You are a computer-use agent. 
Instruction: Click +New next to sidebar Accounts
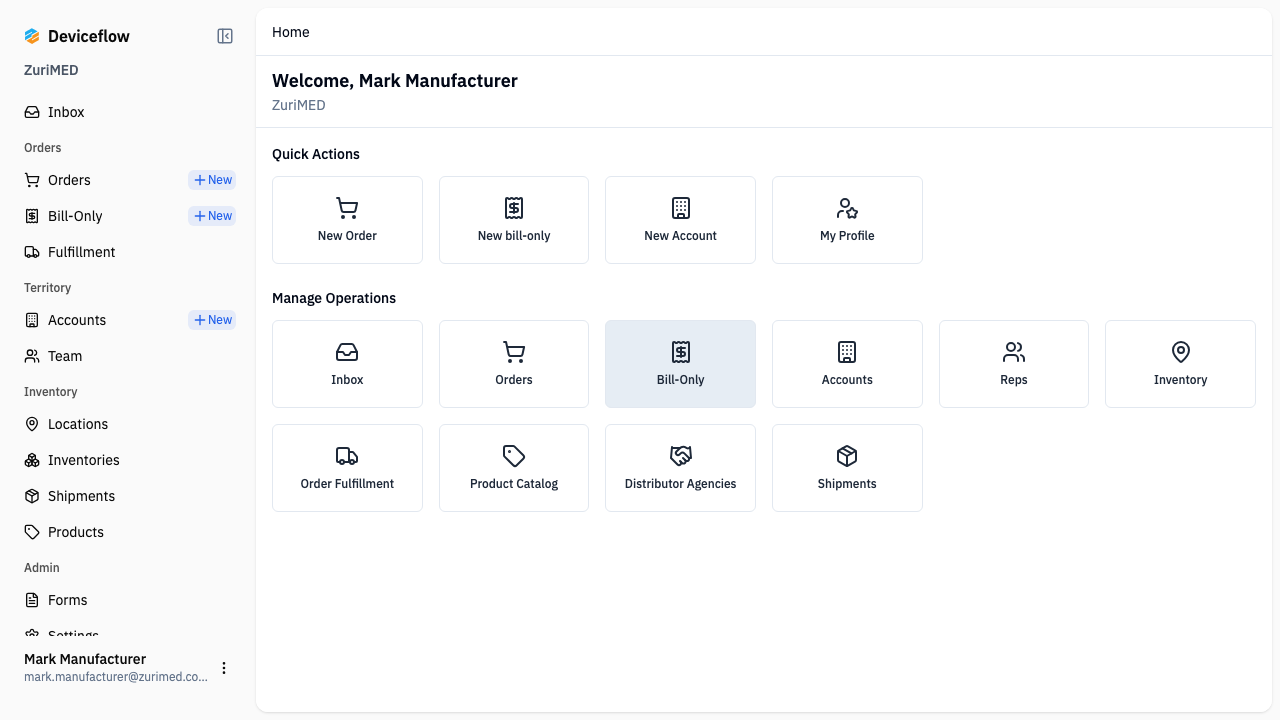point(212,320)
